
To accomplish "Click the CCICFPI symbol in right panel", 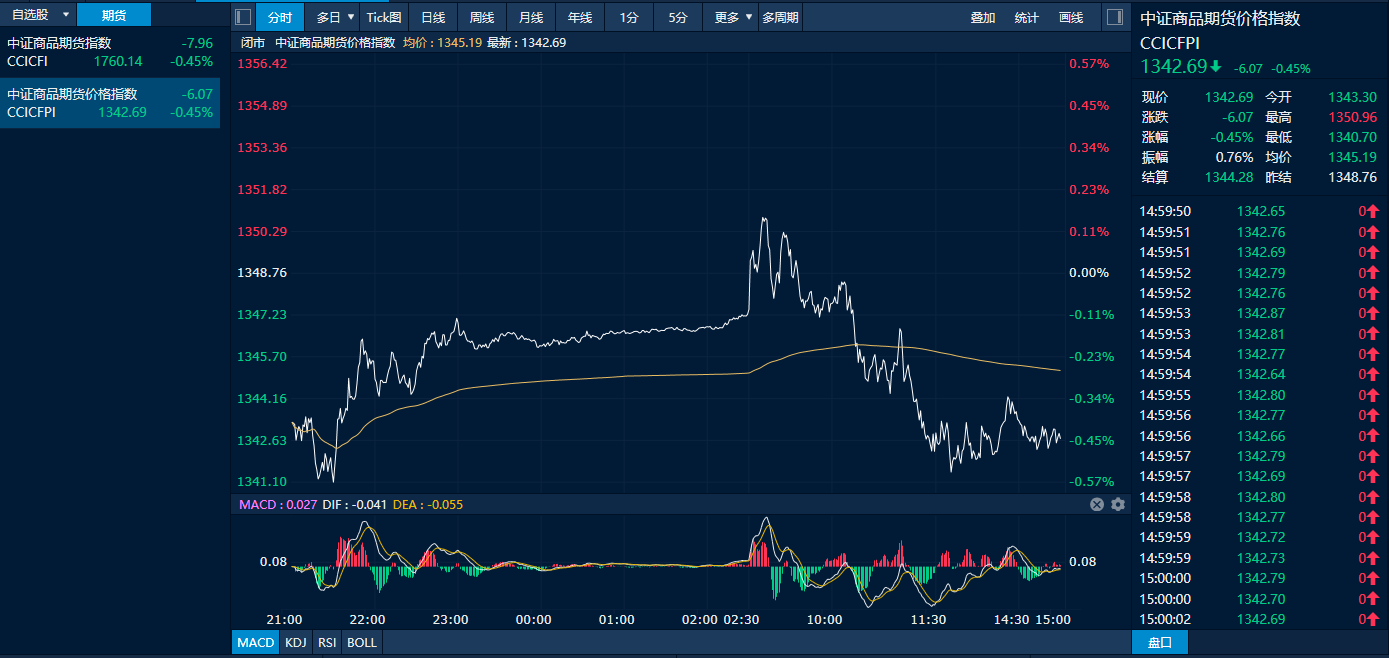I will pos(1169,43).
